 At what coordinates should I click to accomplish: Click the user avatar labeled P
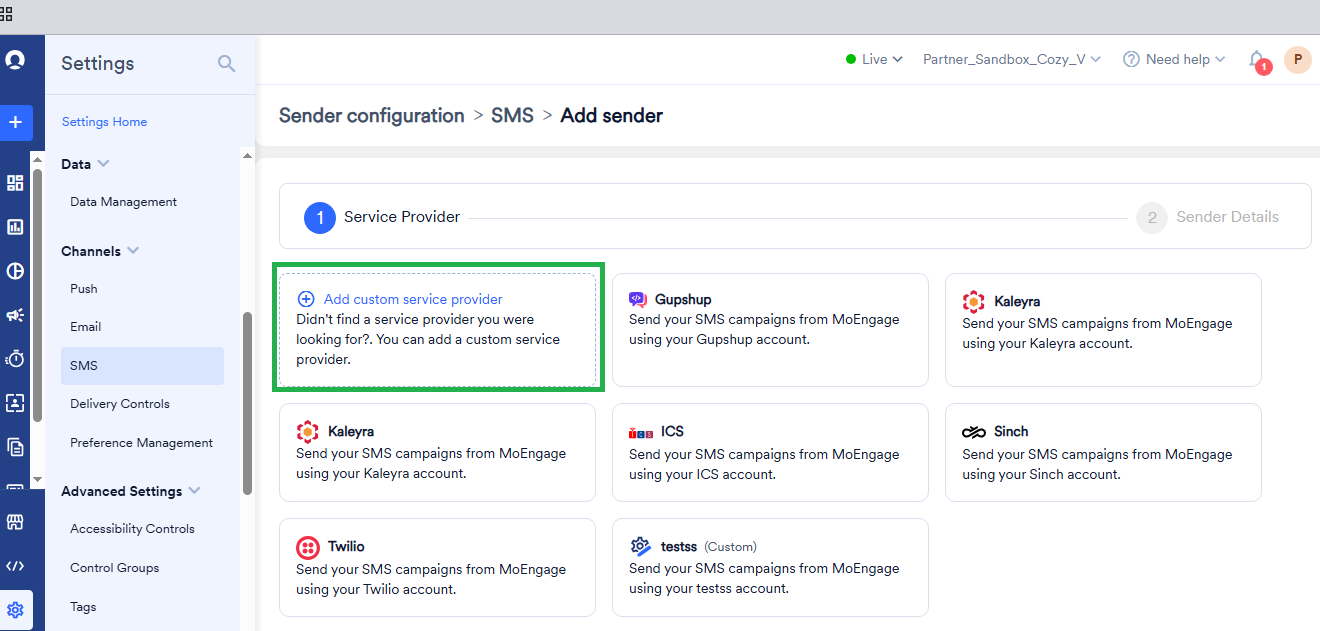tap(1297, 60)
